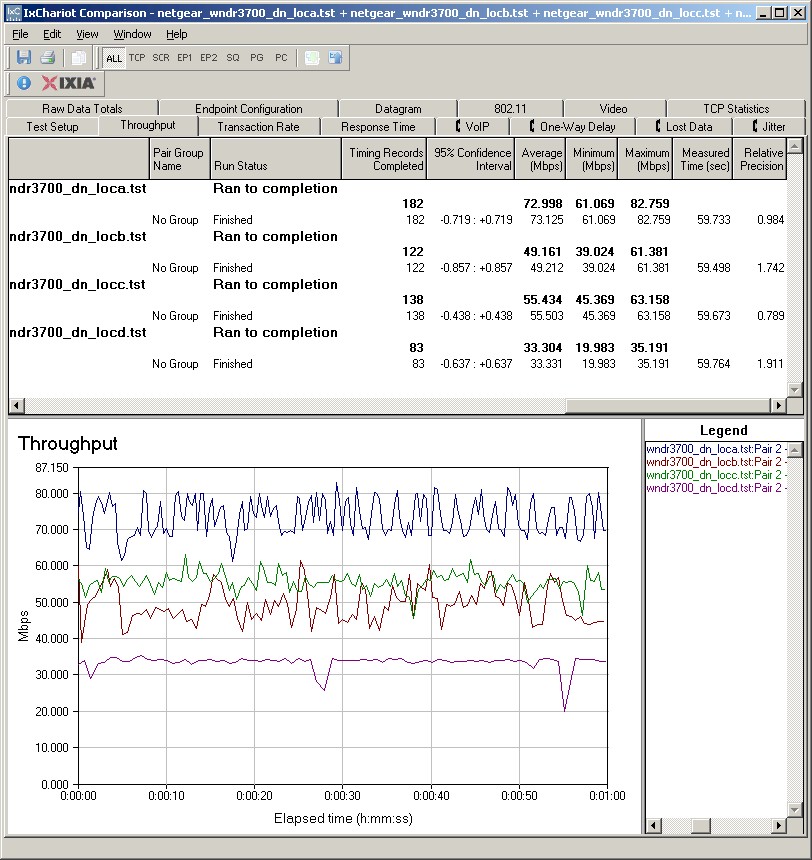This screenshot has width=812, height=860.
Task: Select the ndr3700_dn_locc.tst row
Action: pyautogui.click(x=398, y=284)
